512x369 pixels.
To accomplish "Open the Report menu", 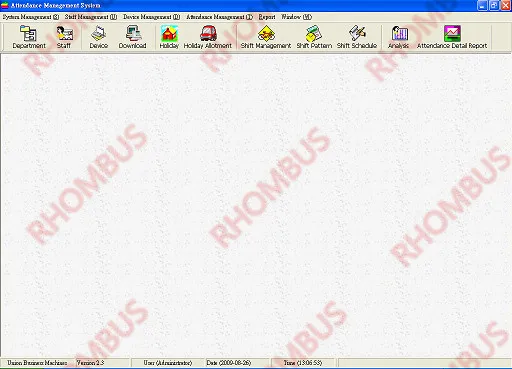I will [267, 17].
